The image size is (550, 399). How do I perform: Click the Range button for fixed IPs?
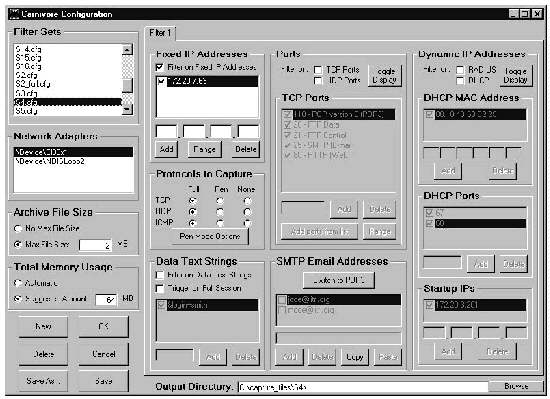(x=204, y=149)
